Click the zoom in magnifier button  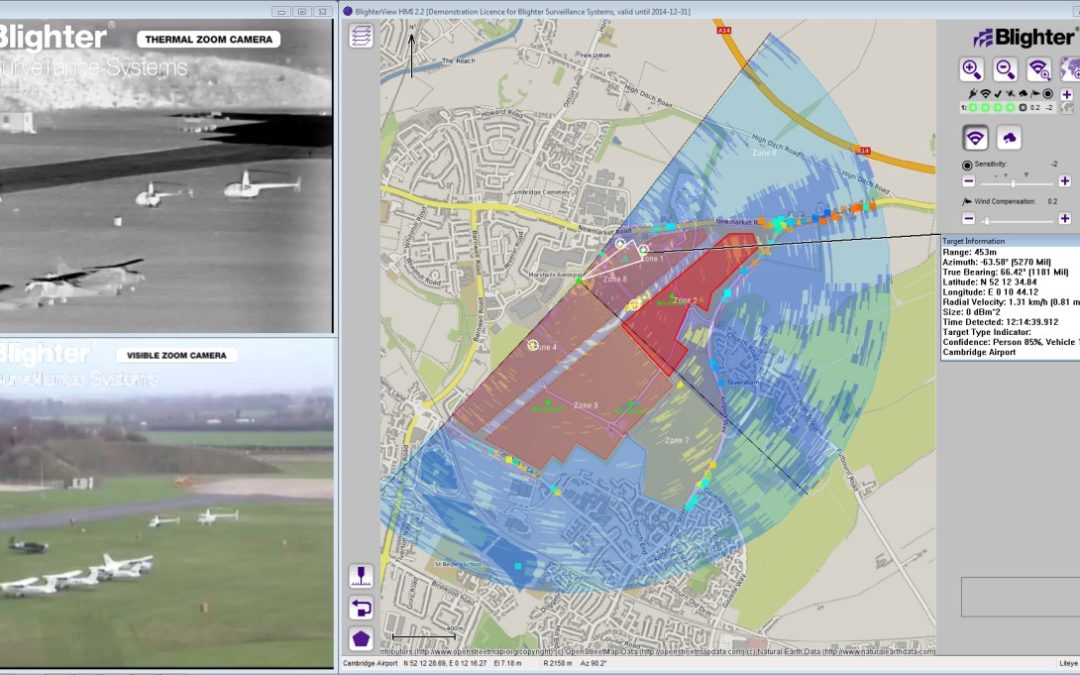pyautogui.click(x=971, y=70)
